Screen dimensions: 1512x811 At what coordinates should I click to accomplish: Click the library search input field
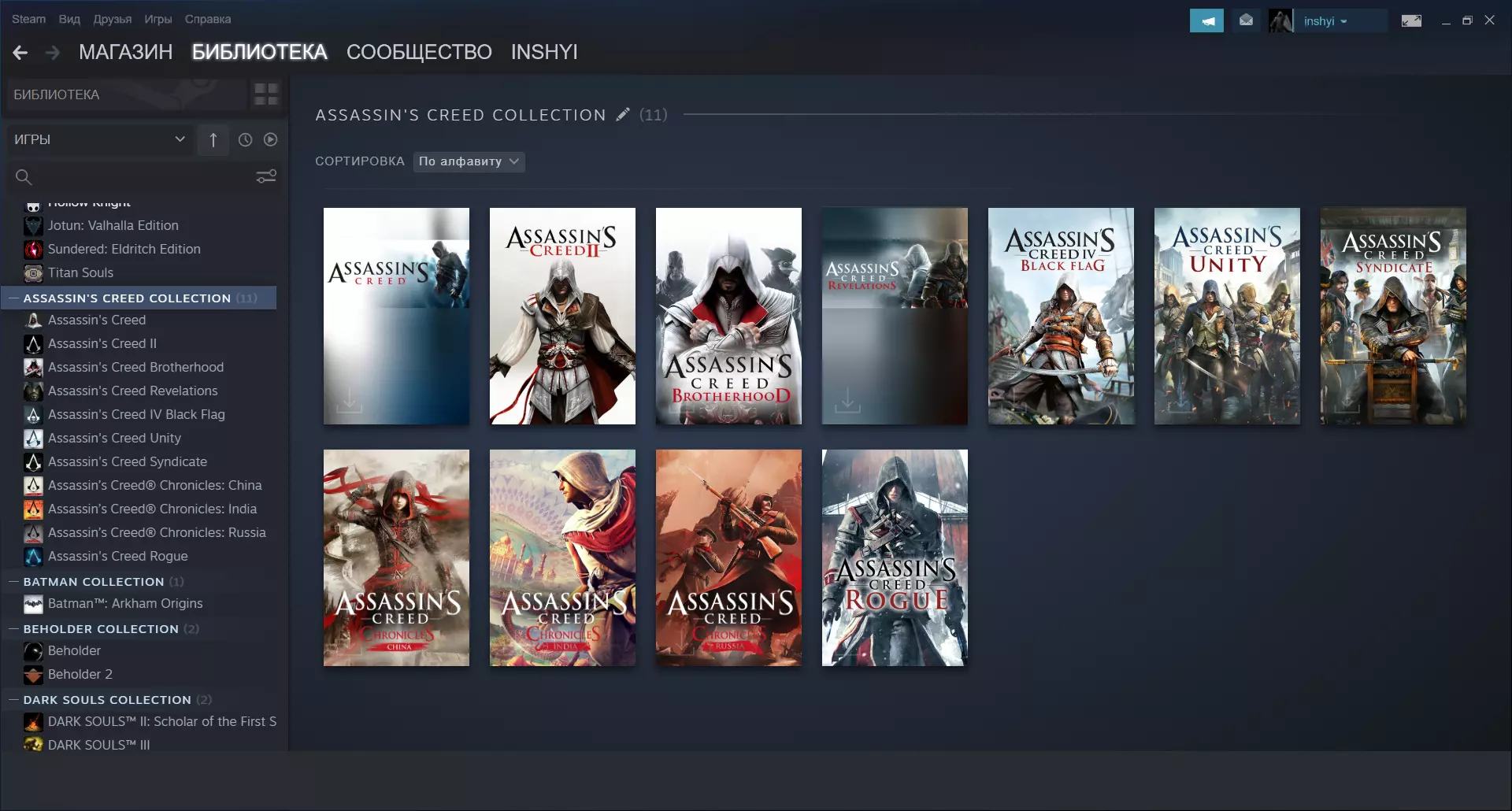[x=143, y=177]
